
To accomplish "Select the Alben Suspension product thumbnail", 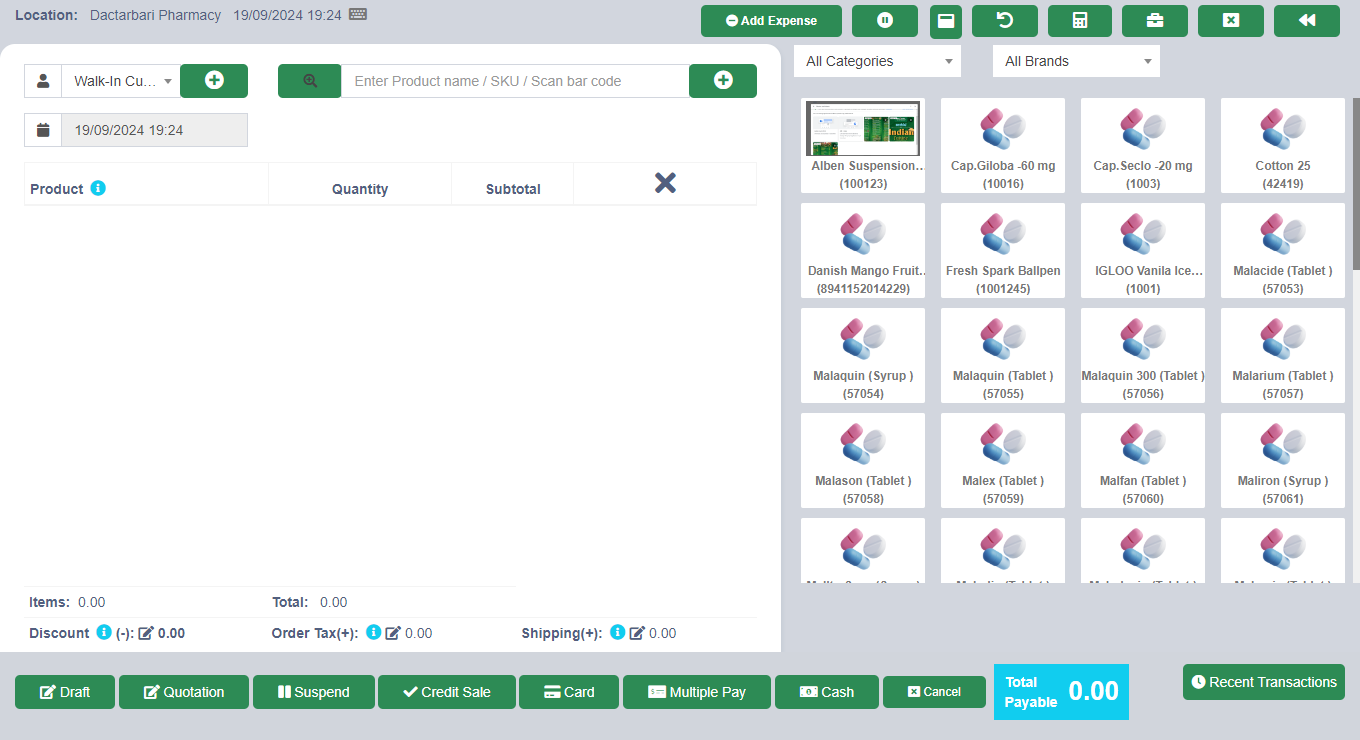I will click(x=862, y=129).
